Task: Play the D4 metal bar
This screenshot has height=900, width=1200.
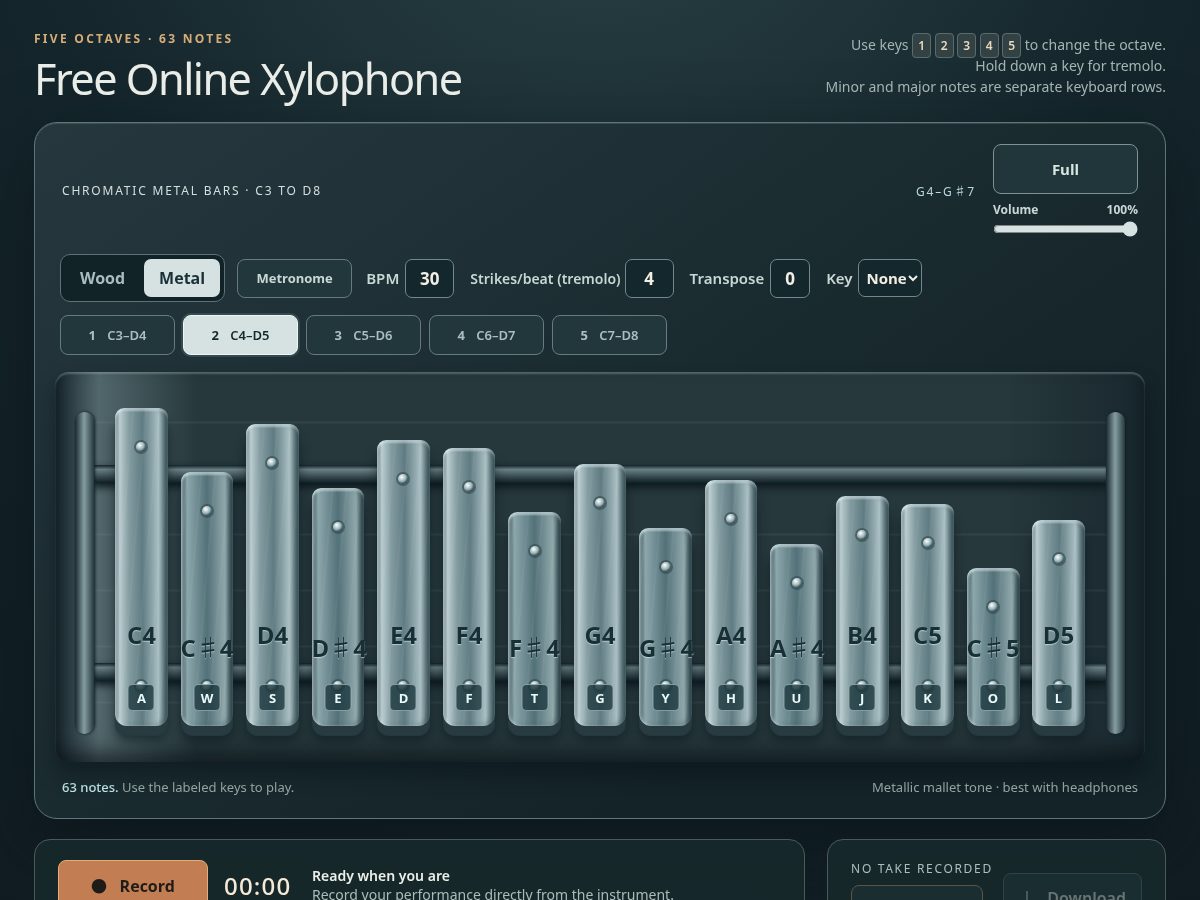Action: (x=272, y=575)
